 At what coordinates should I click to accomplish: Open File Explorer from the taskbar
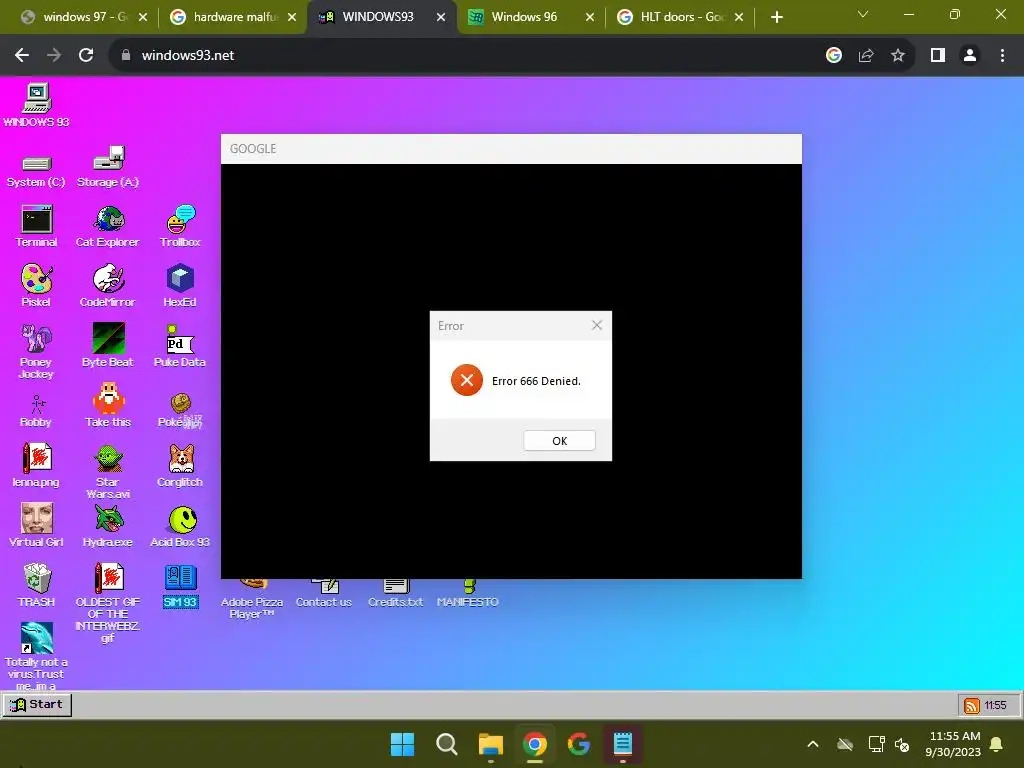click(490, 744)
